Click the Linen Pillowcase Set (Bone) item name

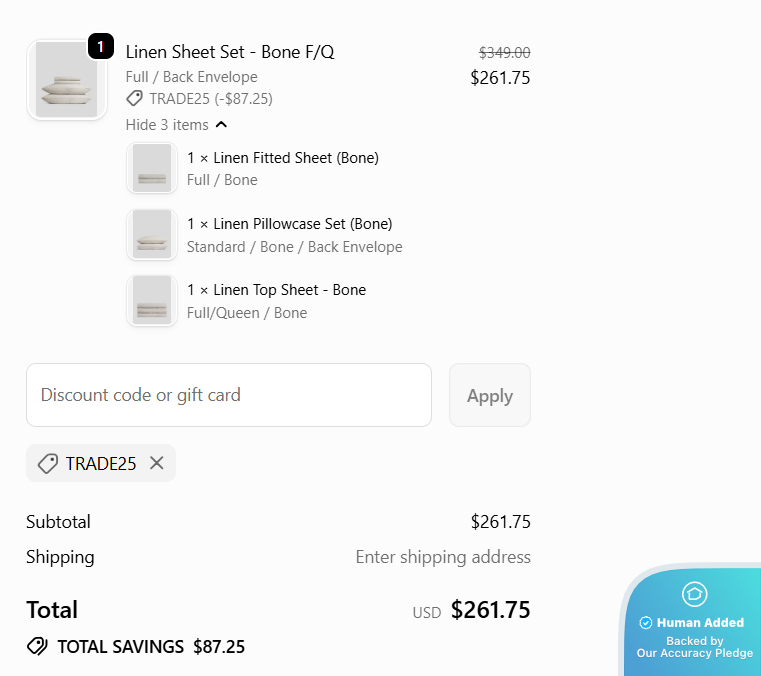pyautogui.click(x=290, y=223)
